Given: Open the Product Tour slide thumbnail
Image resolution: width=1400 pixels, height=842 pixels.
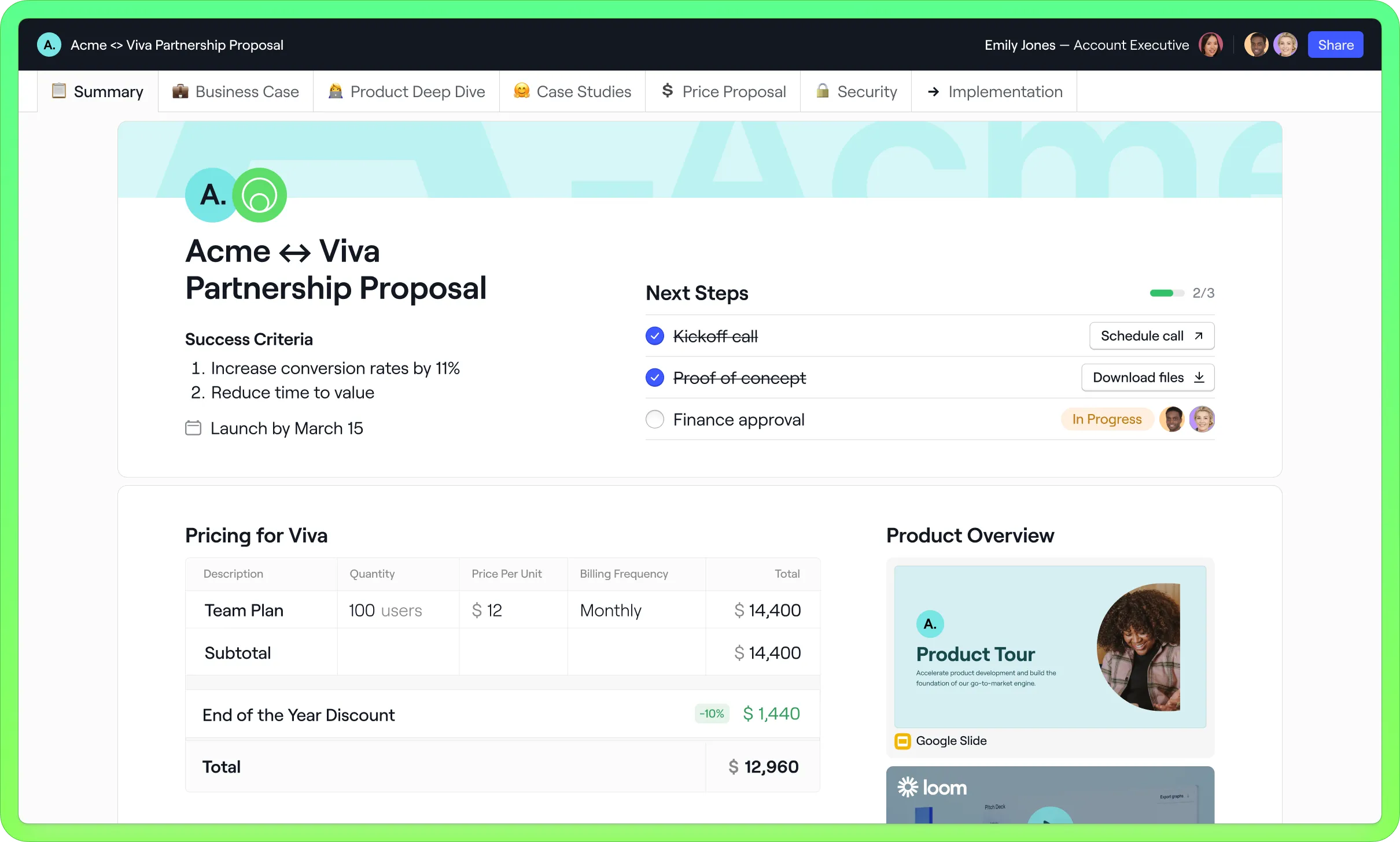Looking at the screenshot, I should [x=1050, y=647].
